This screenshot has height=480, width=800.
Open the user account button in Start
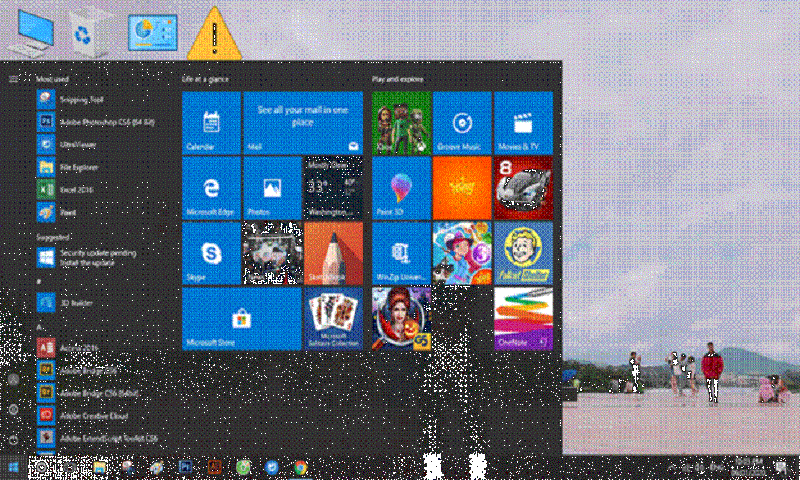pos(13,380)
